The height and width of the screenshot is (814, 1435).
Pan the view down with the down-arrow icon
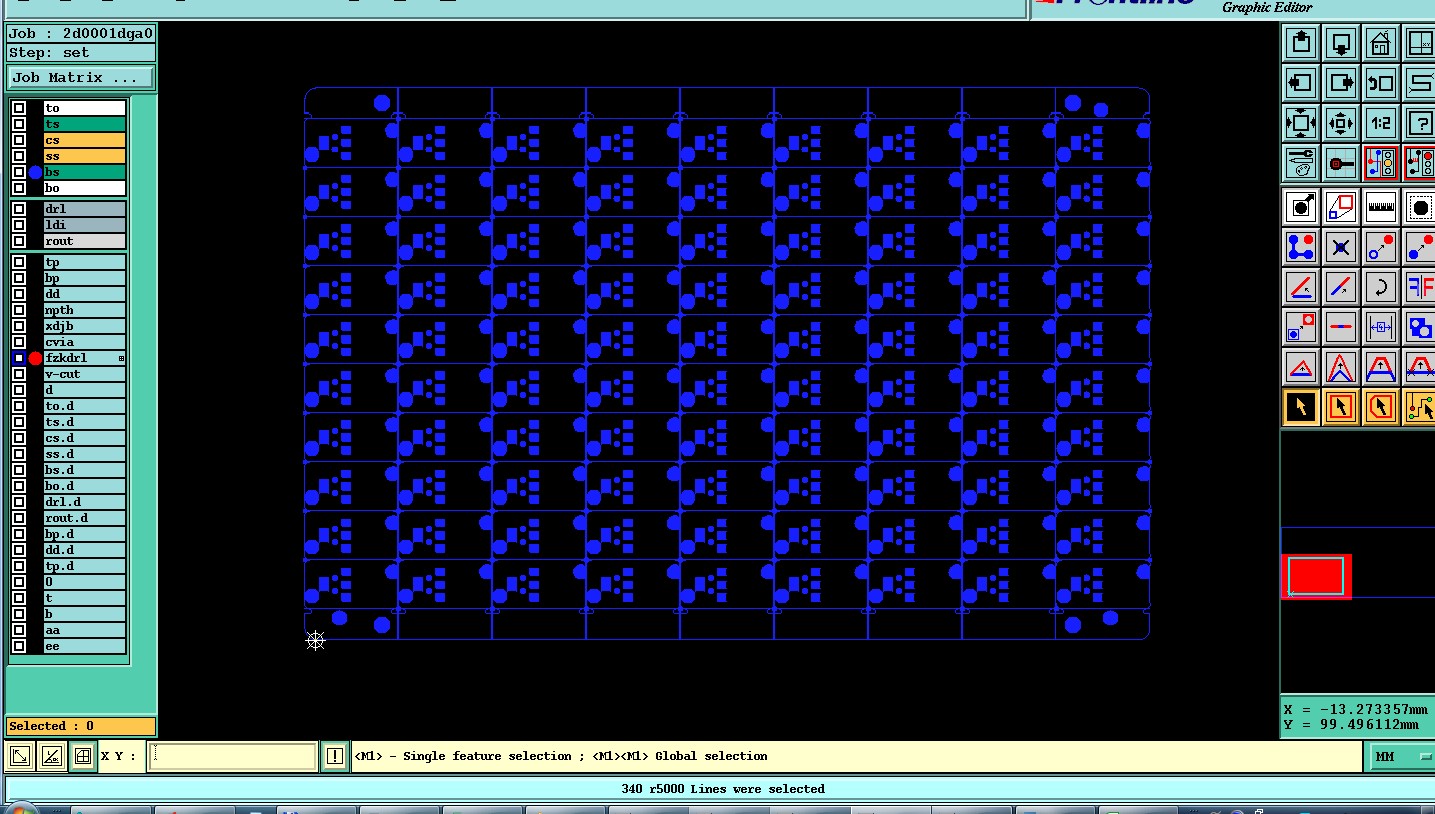[x=1341, y=43]
